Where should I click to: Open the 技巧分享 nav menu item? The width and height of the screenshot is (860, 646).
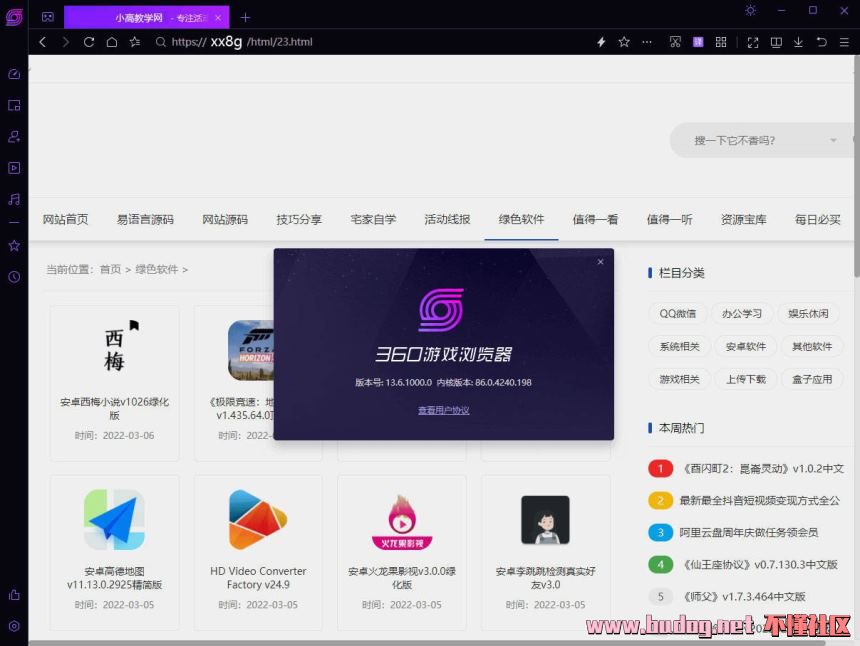pos(299,219)
